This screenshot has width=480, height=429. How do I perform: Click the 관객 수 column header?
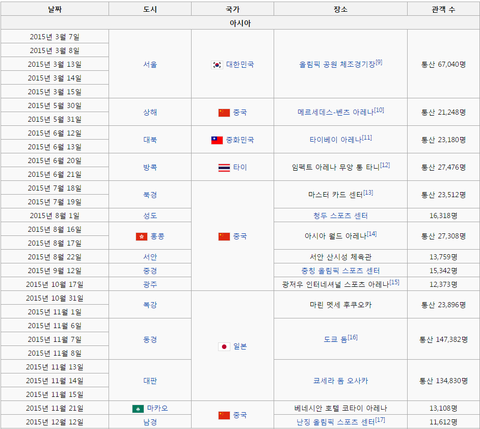pos(443,9)
